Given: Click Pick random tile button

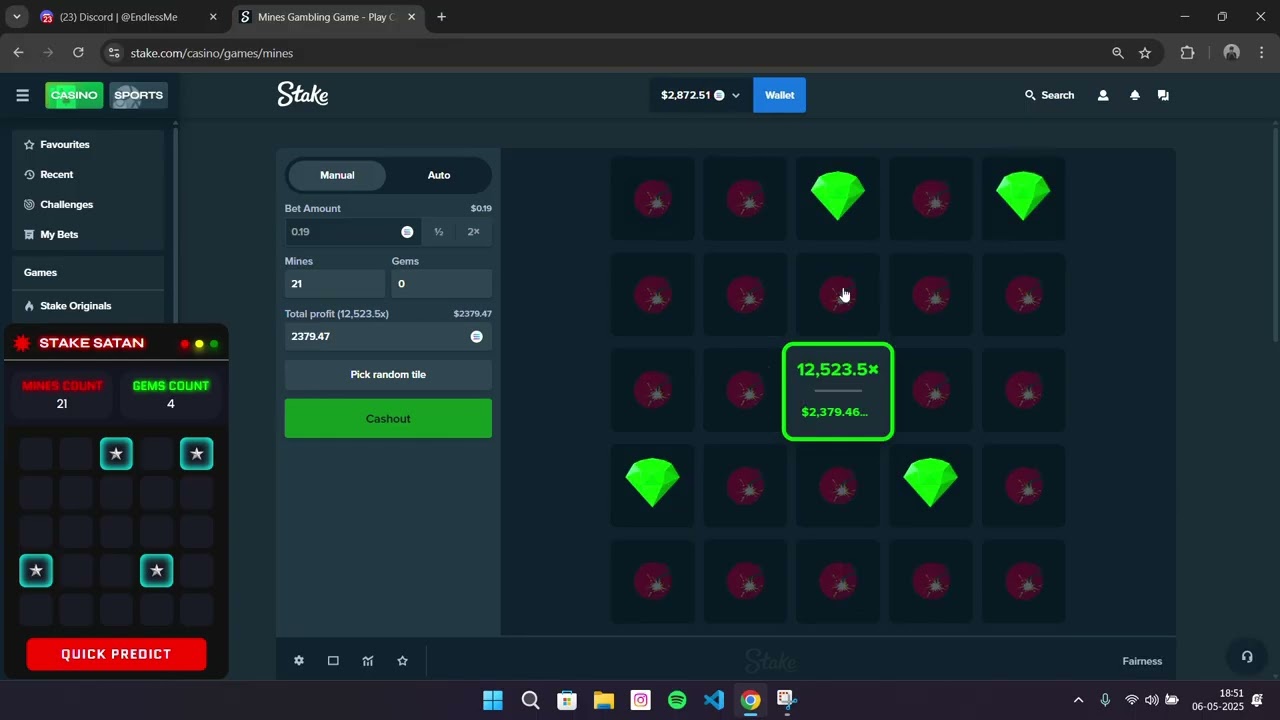Looking at the screenshot, I should pyautogui.click(x=388, y=375).
